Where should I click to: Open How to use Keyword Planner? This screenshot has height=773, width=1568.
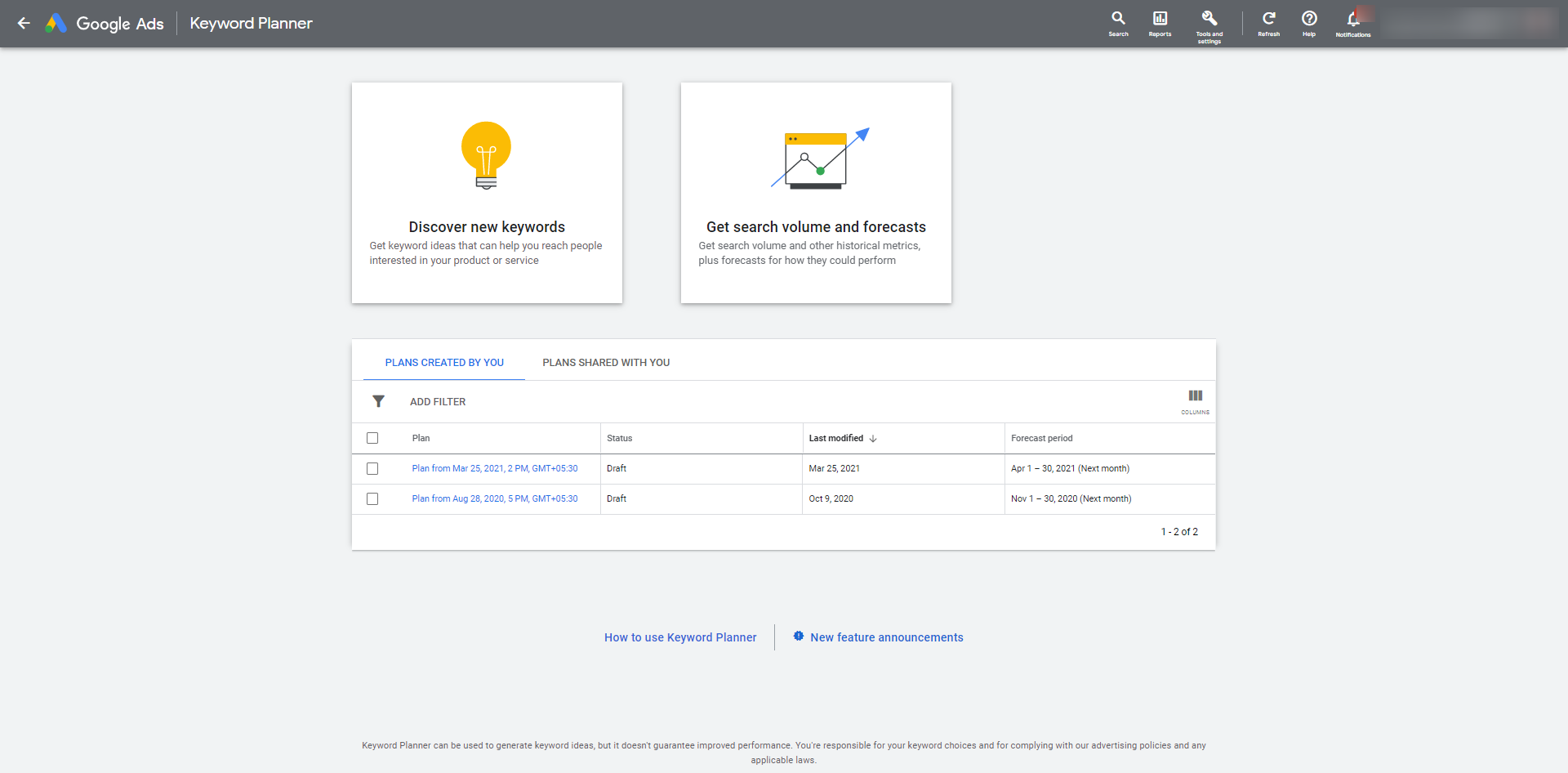point(679,637)
